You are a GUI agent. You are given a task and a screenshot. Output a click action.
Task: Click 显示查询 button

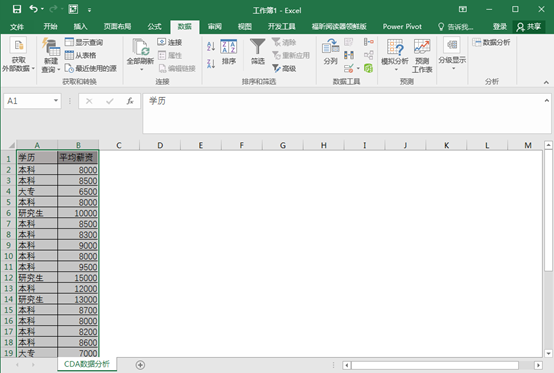point(84,42)
